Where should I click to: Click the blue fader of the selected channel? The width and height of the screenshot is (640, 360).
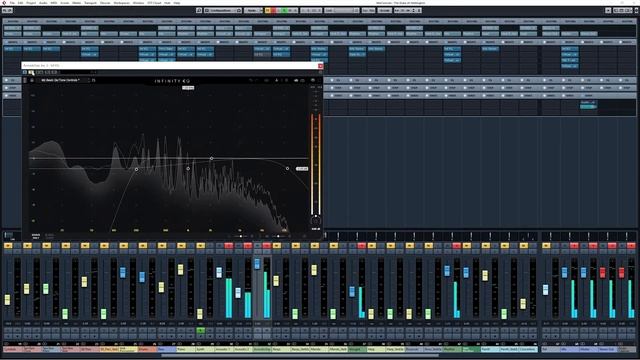(x=257, y=264)
